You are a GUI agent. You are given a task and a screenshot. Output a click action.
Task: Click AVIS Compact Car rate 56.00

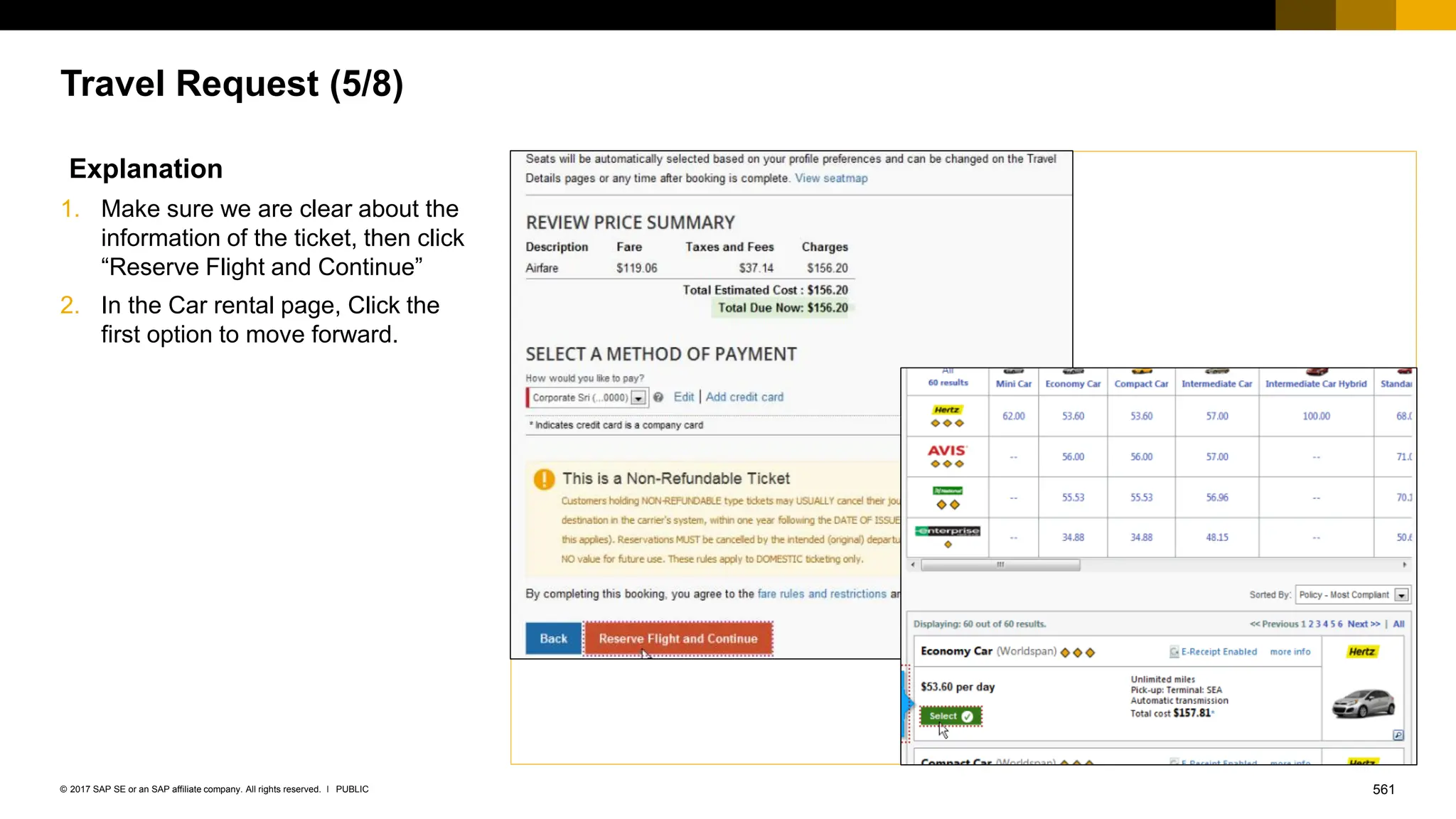click(x=1141, y=457)
